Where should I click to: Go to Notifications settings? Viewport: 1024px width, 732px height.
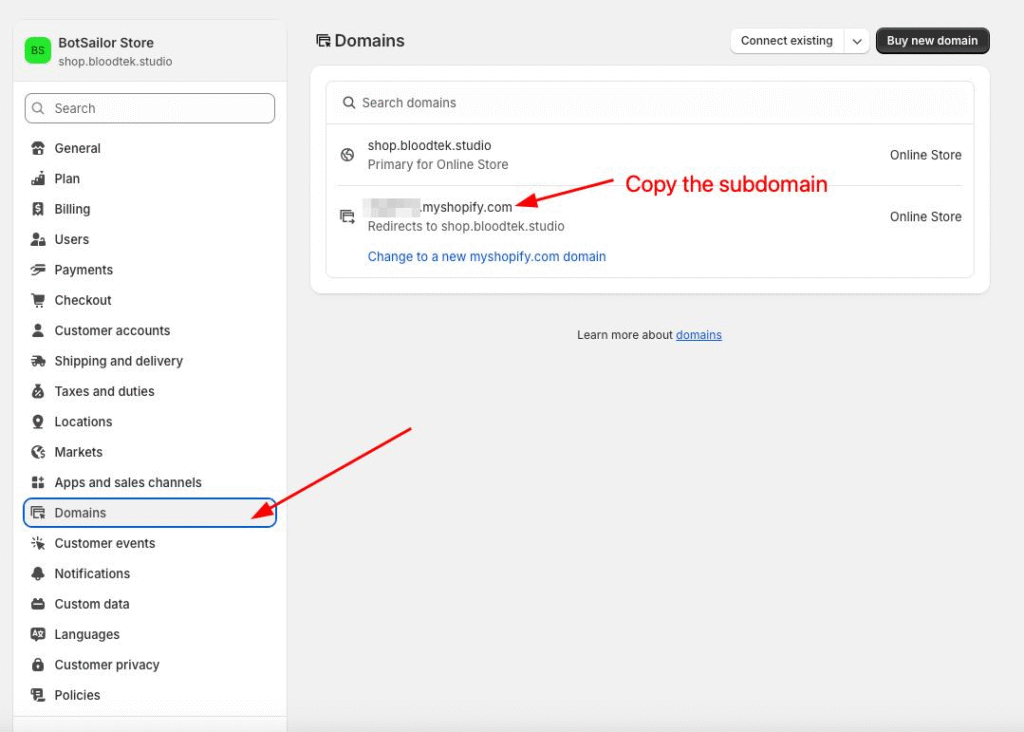tap(150, 573)
